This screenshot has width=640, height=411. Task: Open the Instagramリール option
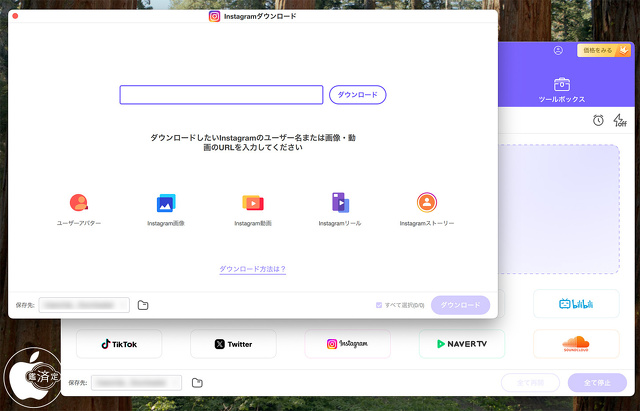pos(340,203)
